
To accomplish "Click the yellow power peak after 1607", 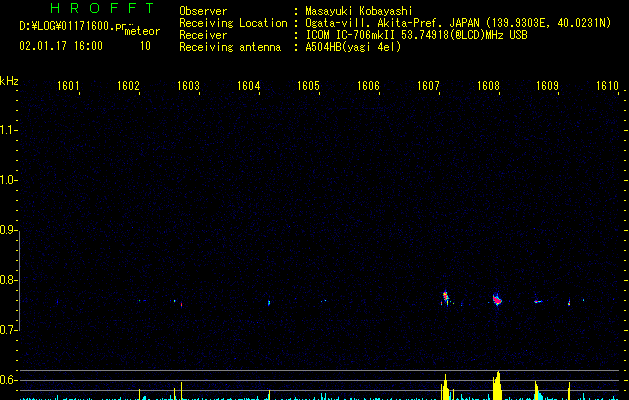I will click(445, 387).
